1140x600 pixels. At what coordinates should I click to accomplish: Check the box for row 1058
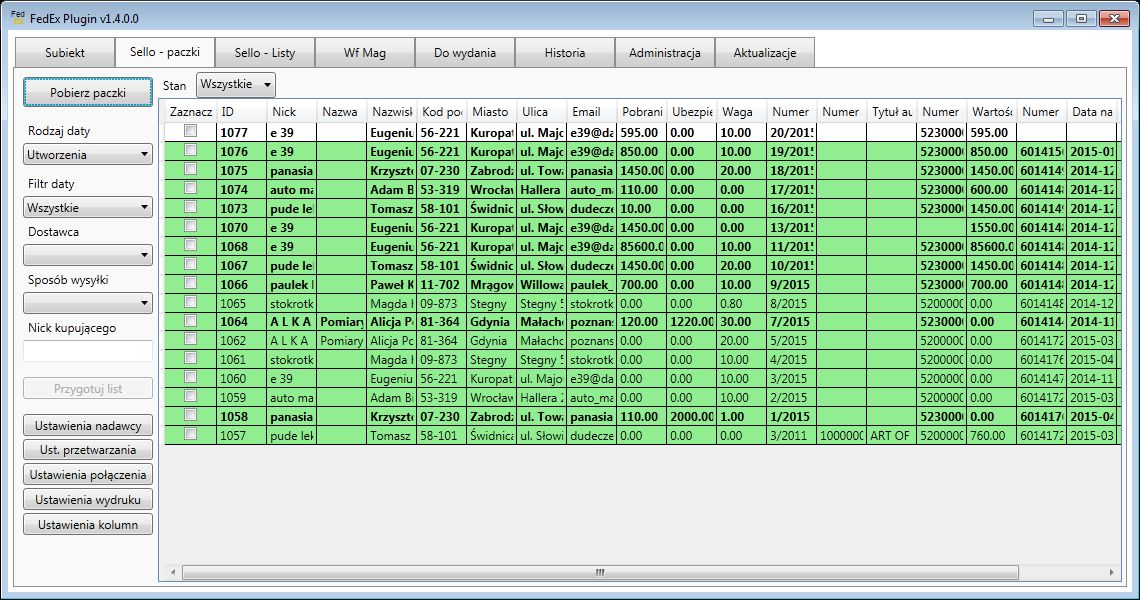pos(190,415)
